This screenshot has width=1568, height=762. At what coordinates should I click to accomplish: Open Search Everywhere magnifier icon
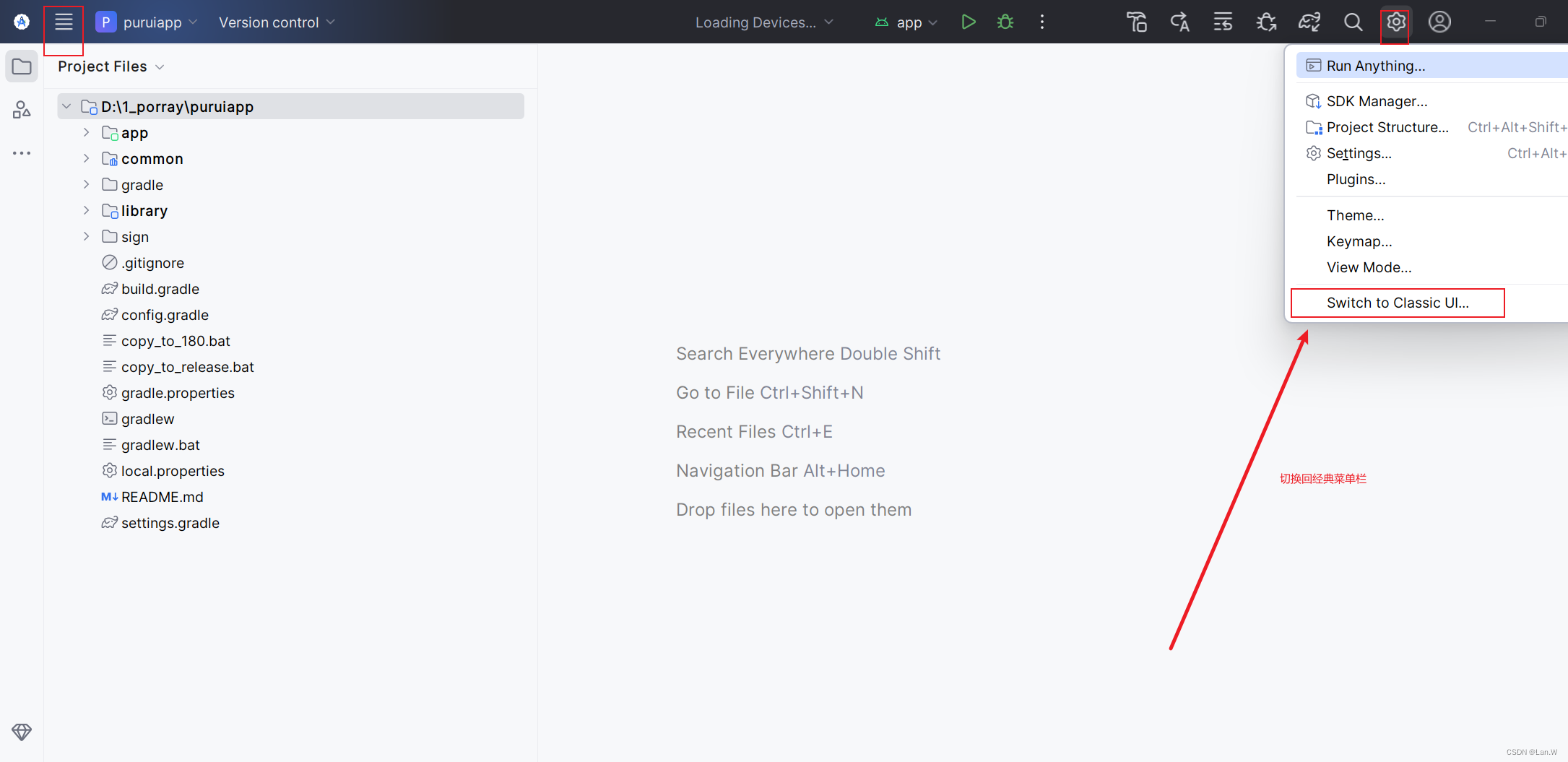point(1353,22)
